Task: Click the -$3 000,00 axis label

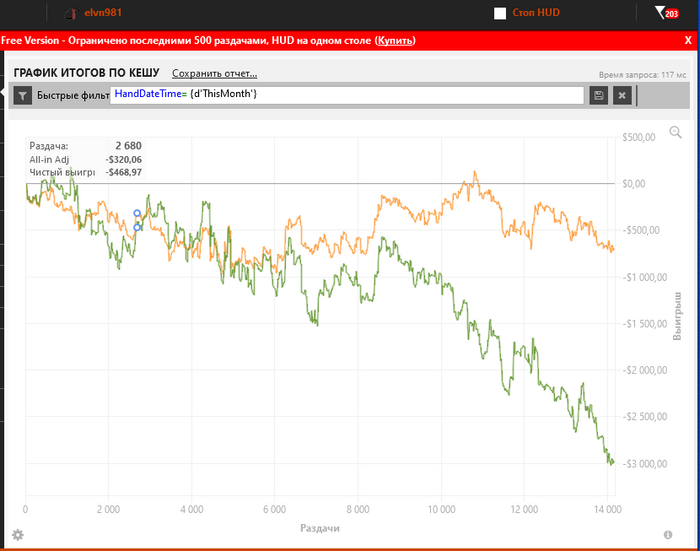Action: (645, 463)
